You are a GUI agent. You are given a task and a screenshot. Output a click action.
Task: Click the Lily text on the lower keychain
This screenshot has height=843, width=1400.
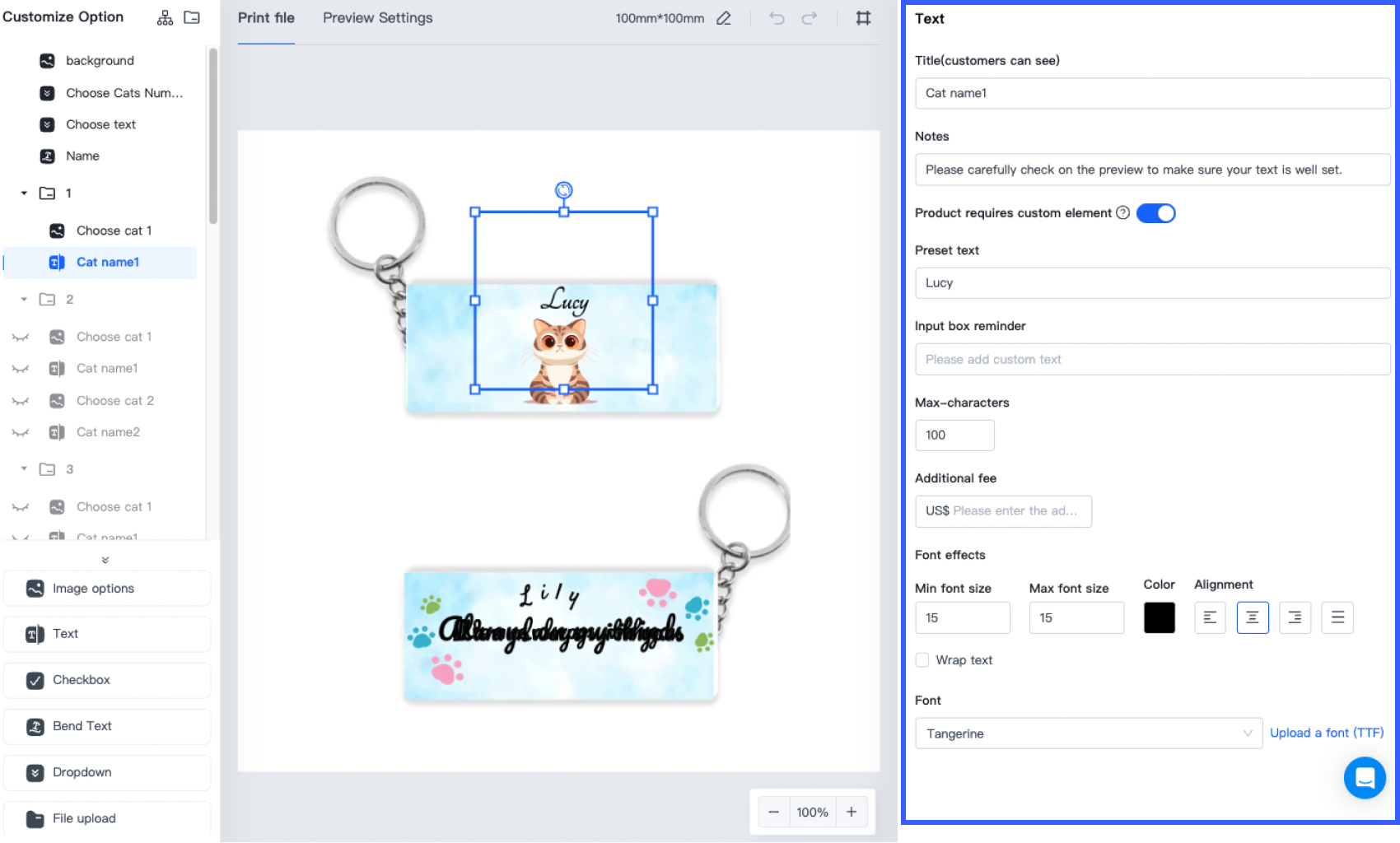tap(549, 594)
